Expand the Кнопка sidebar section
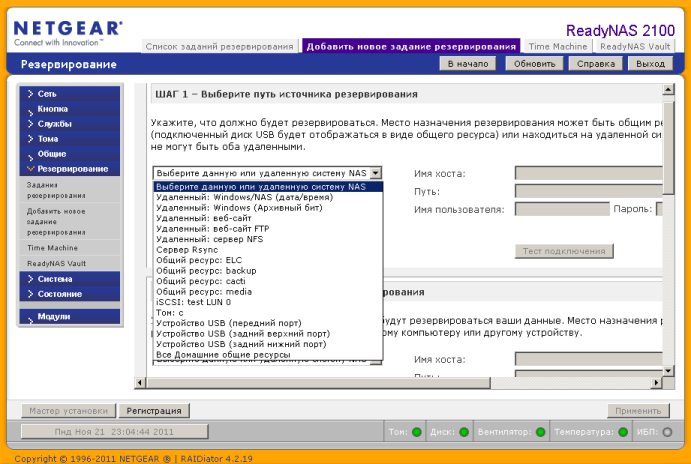This screenshot has width=691, height=464. point(70,109)
